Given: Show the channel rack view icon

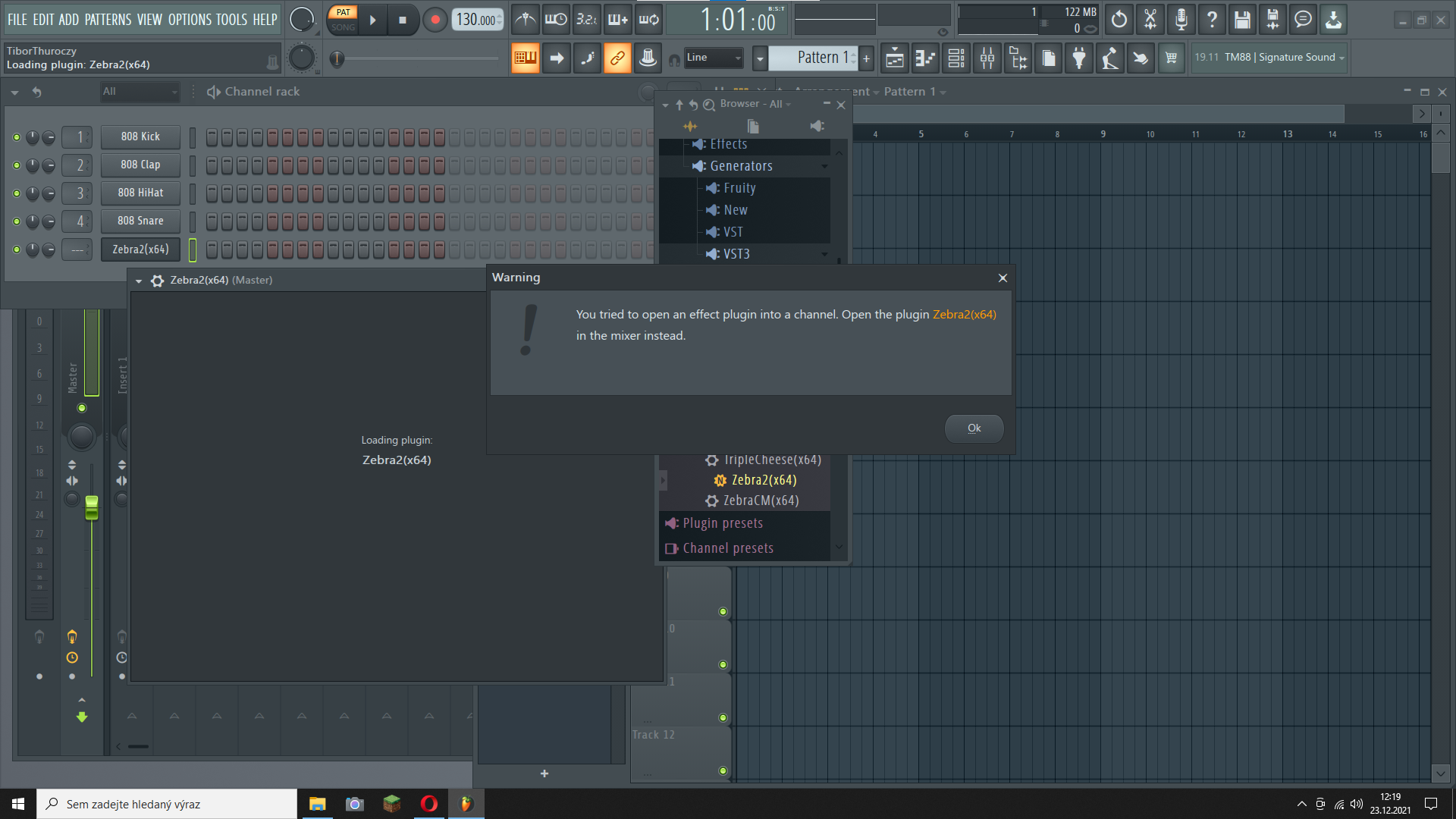Looking at the screenshot, I should point(956,58).
